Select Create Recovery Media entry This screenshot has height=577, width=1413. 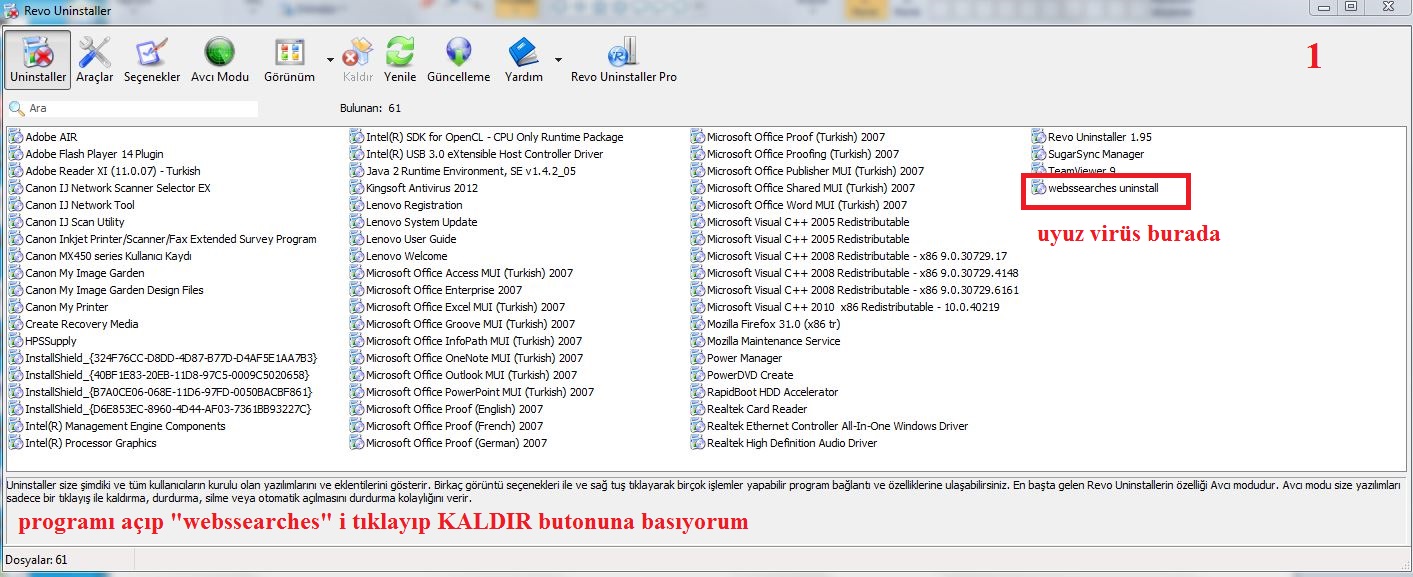[74, 324]
